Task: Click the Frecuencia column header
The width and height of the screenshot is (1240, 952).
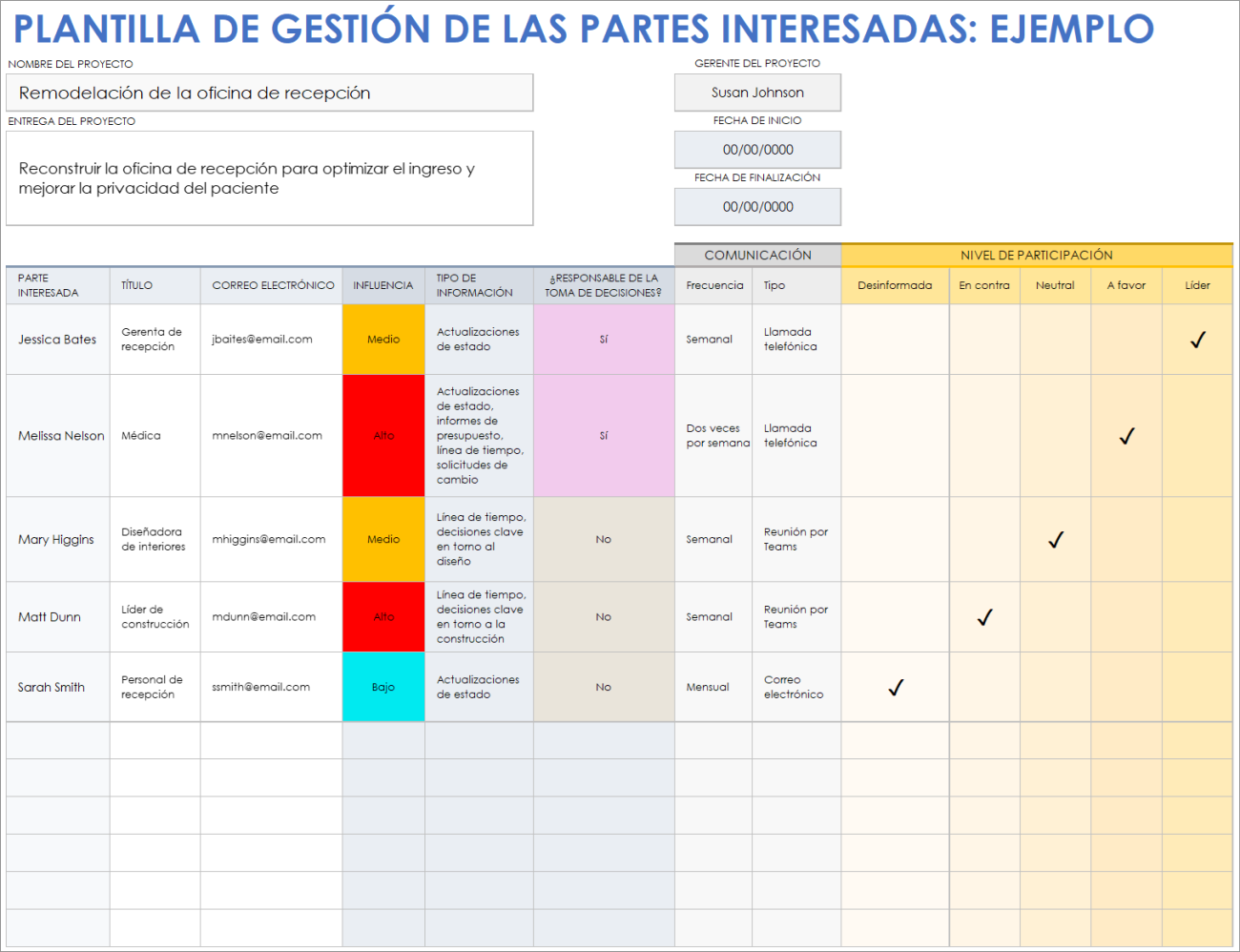Action: tap(713, 285)
